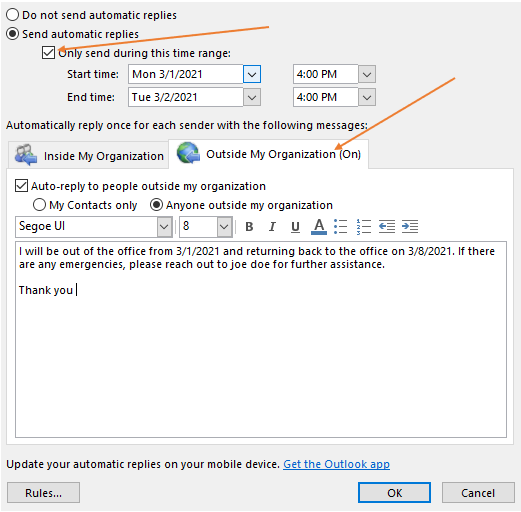This screenshot has width=521, height=512.
Task: Uncheck Only send during this time range
Action: click(x=48, y=53)
